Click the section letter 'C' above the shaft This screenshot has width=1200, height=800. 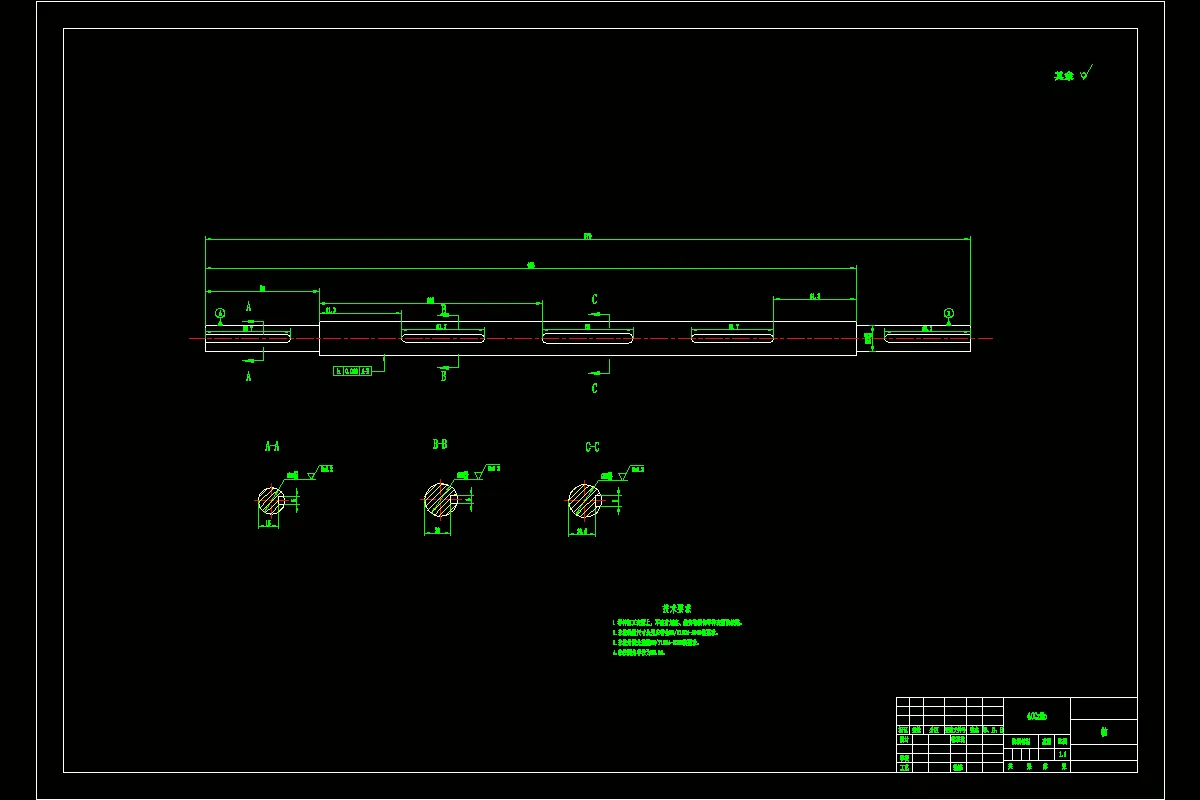tap(594, 299)
